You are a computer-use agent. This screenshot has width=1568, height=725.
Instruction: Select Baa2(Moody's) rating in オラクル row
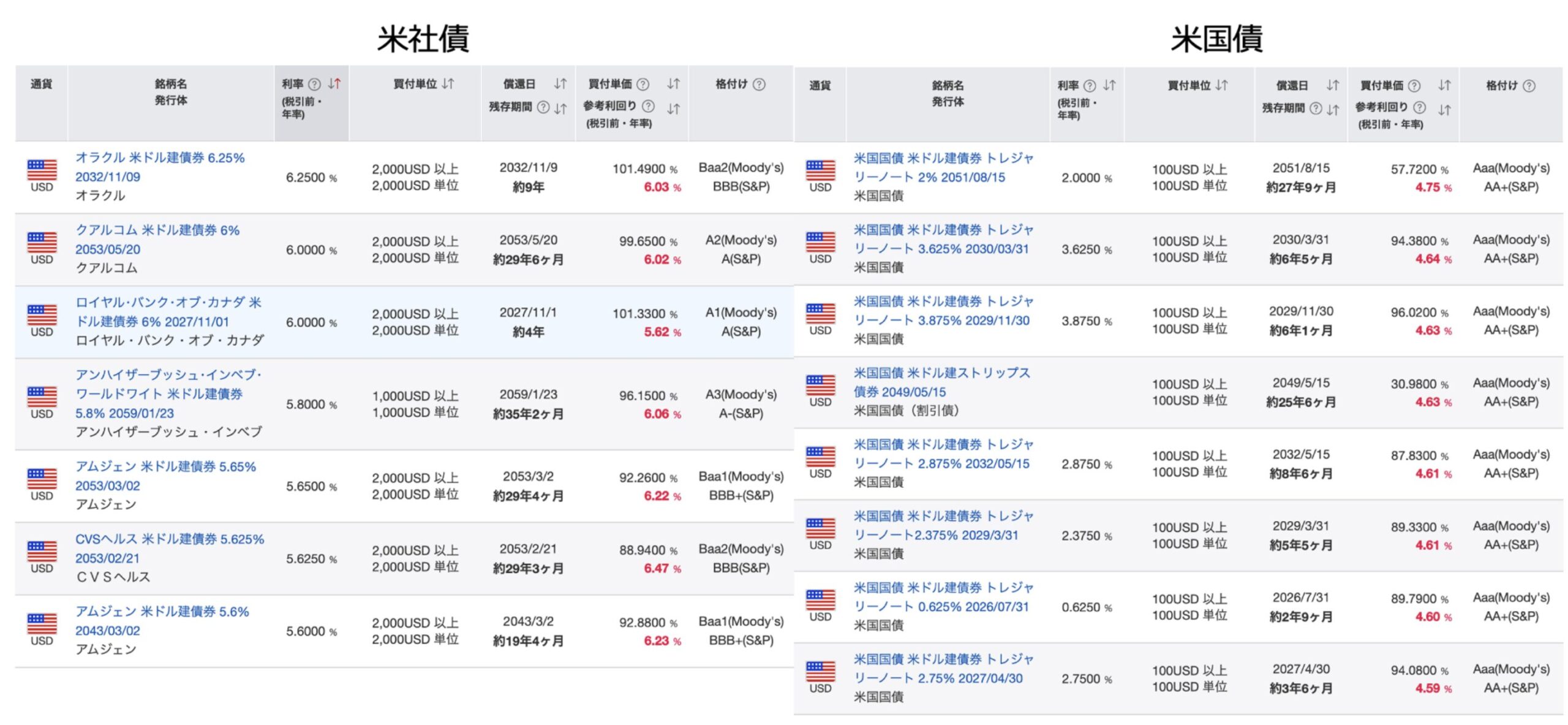coord(741,167)
